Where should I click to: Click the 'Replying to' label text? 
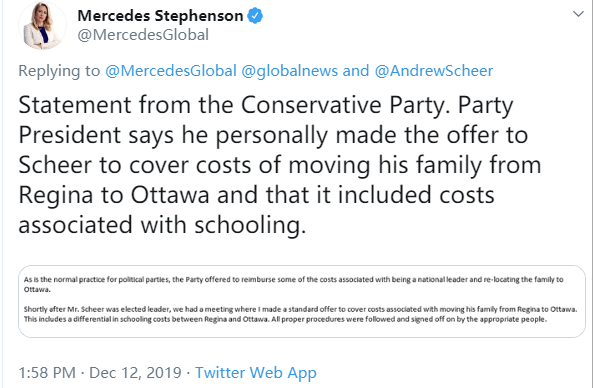tap(59, 71)
